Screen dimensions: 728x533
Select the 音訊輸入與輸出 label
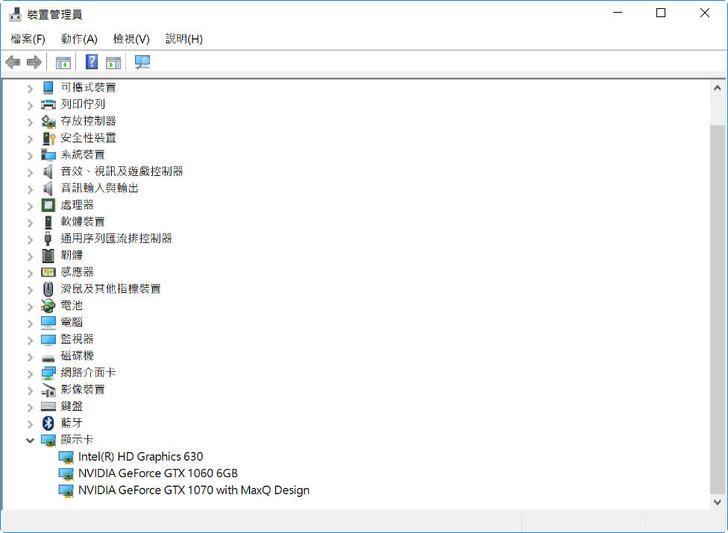point(99,188)
